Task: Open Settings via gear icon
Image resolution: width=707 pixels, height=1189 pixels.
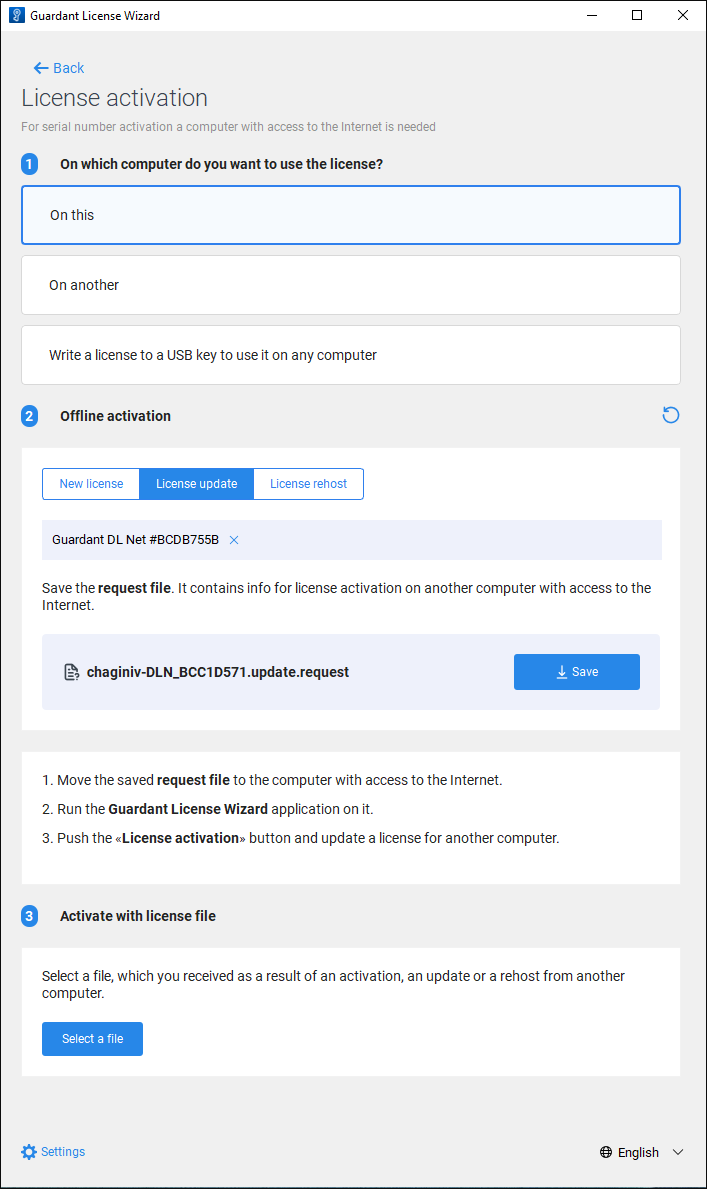Action: point(29,1152)
